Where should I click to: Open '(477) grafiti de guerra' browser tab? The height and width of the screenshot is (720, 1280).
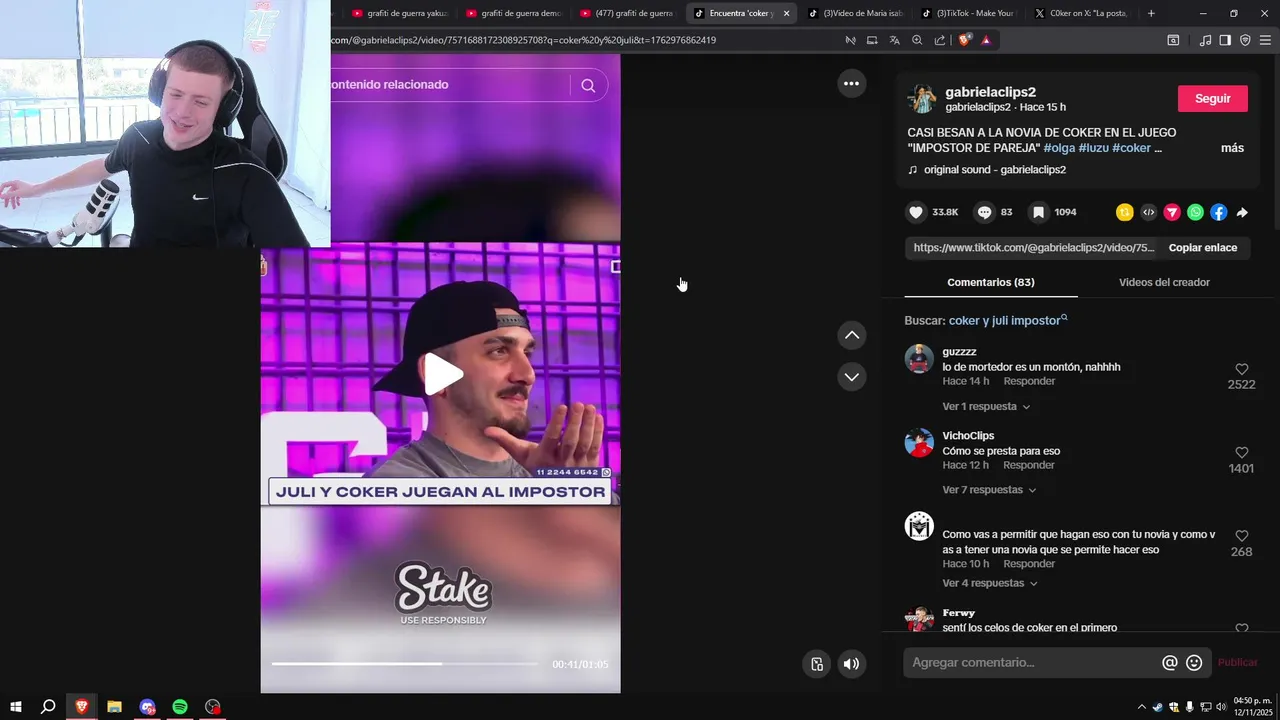pyautogui.click(x=627, y=13)
